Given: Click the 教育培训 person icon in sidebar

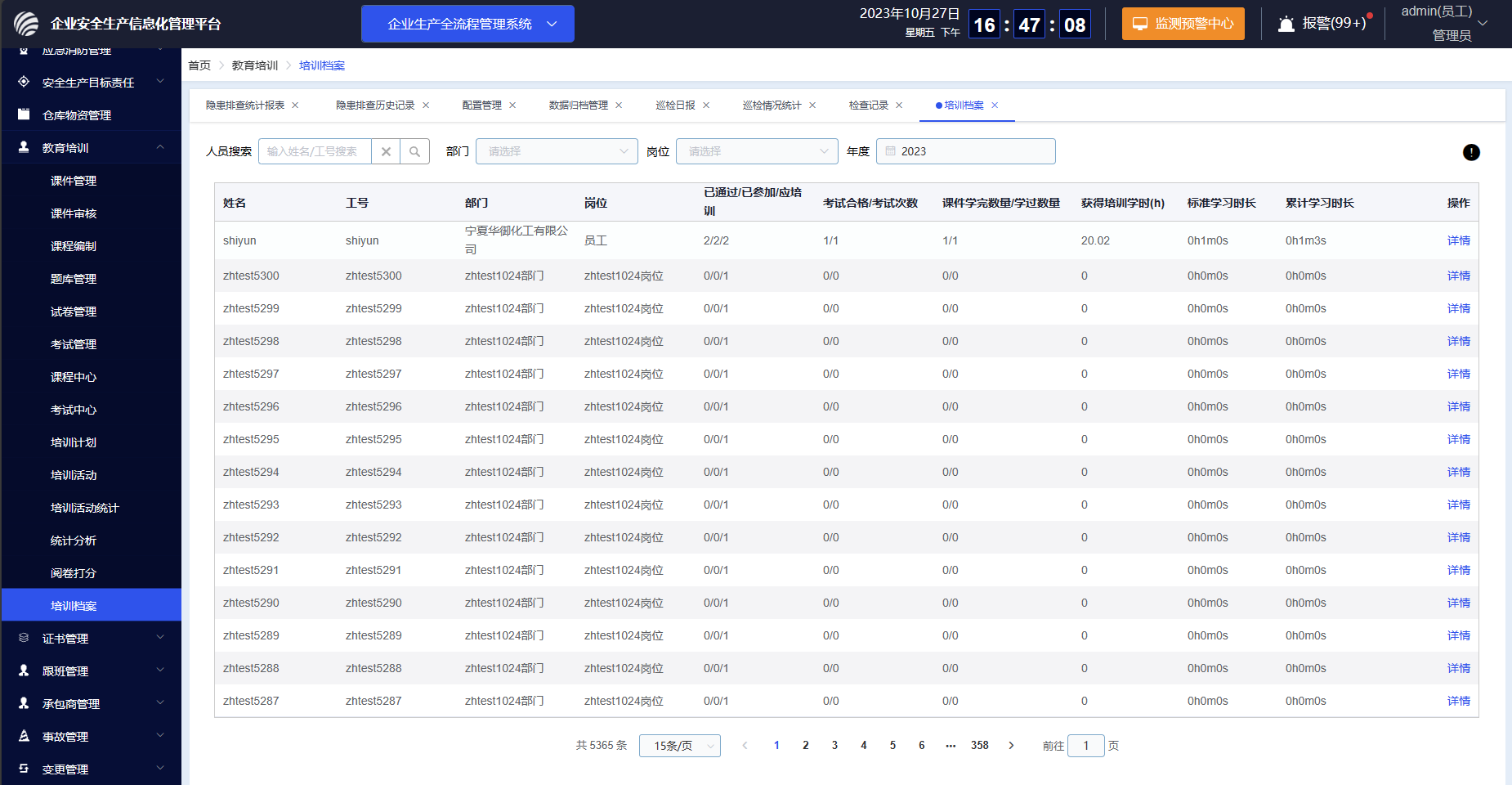Looking at the screenshot, I should (24, 147).
